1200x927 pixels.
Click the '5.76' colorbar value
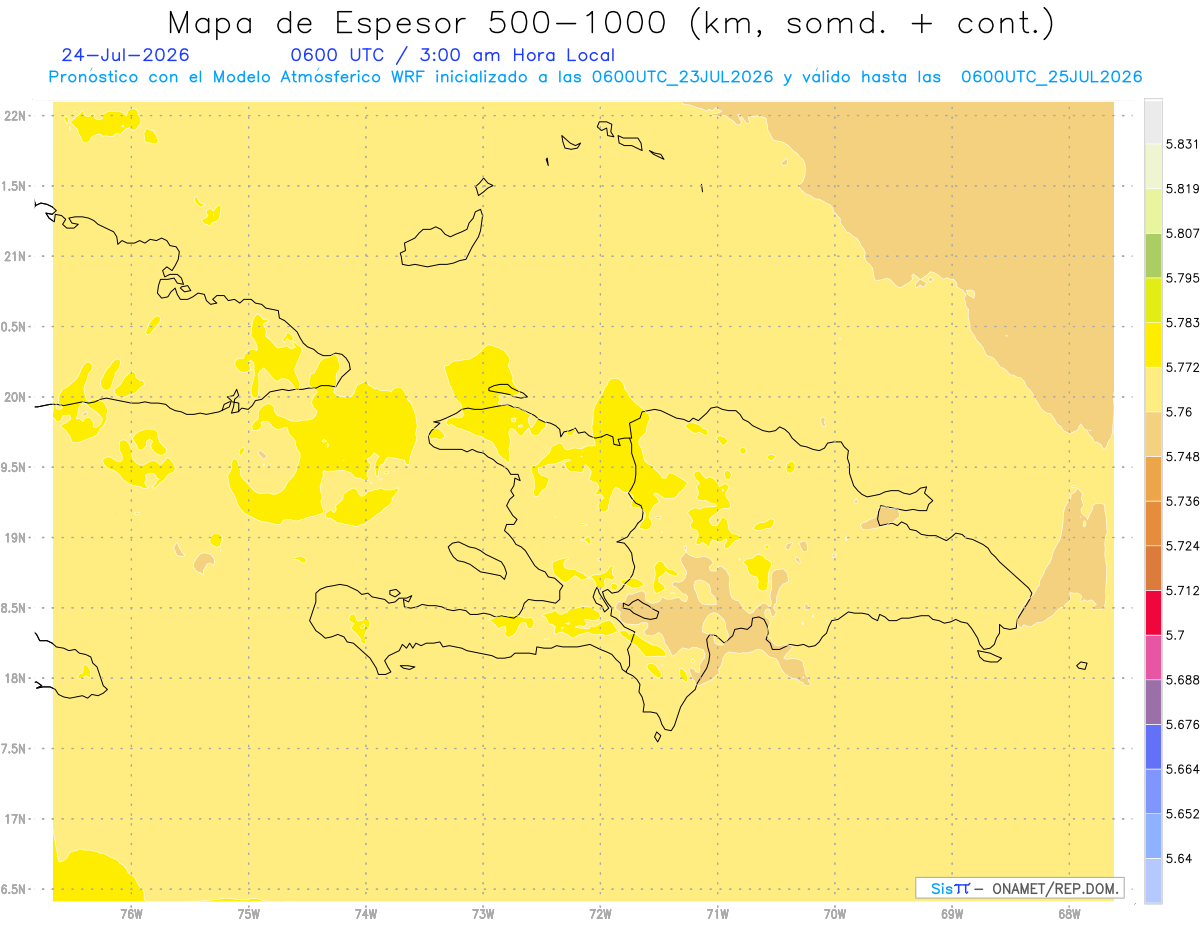pyautogui.click(x=1179, y=412)
